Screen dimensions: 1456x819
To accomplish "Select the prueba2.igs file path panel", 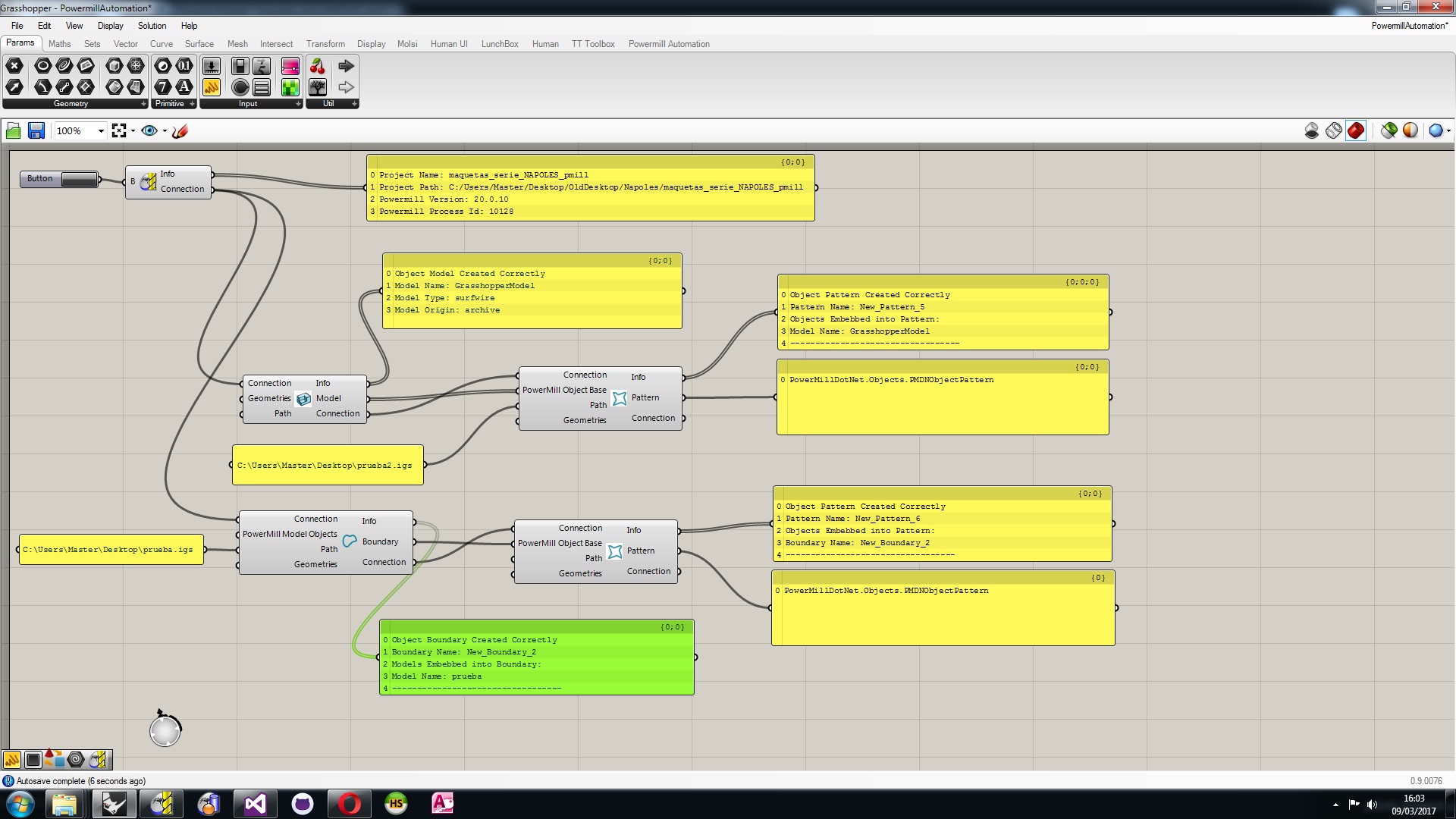I will (327, 464).
